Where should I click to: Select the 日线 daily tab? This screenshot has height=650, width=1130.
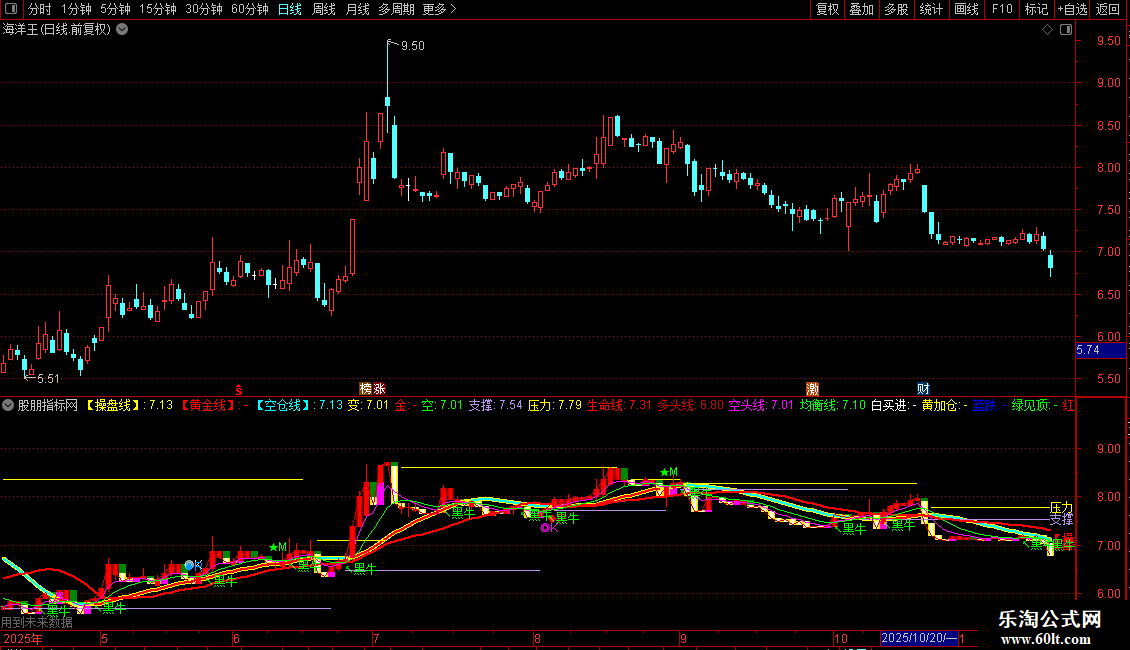290,9
